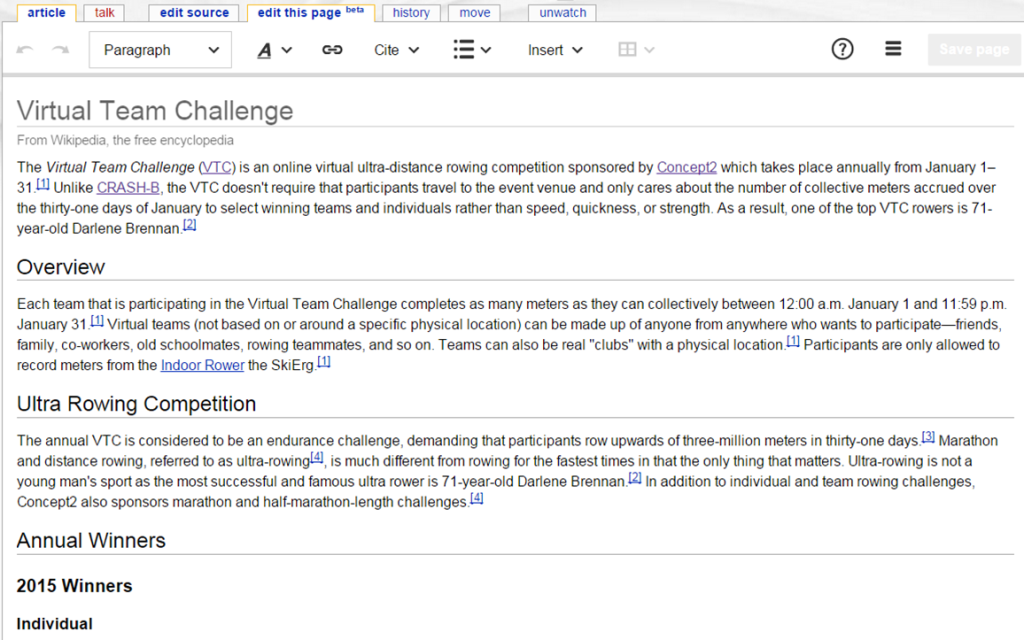Click the Save page button
This screenshot has width=1024, height=640.
(973, 48)
